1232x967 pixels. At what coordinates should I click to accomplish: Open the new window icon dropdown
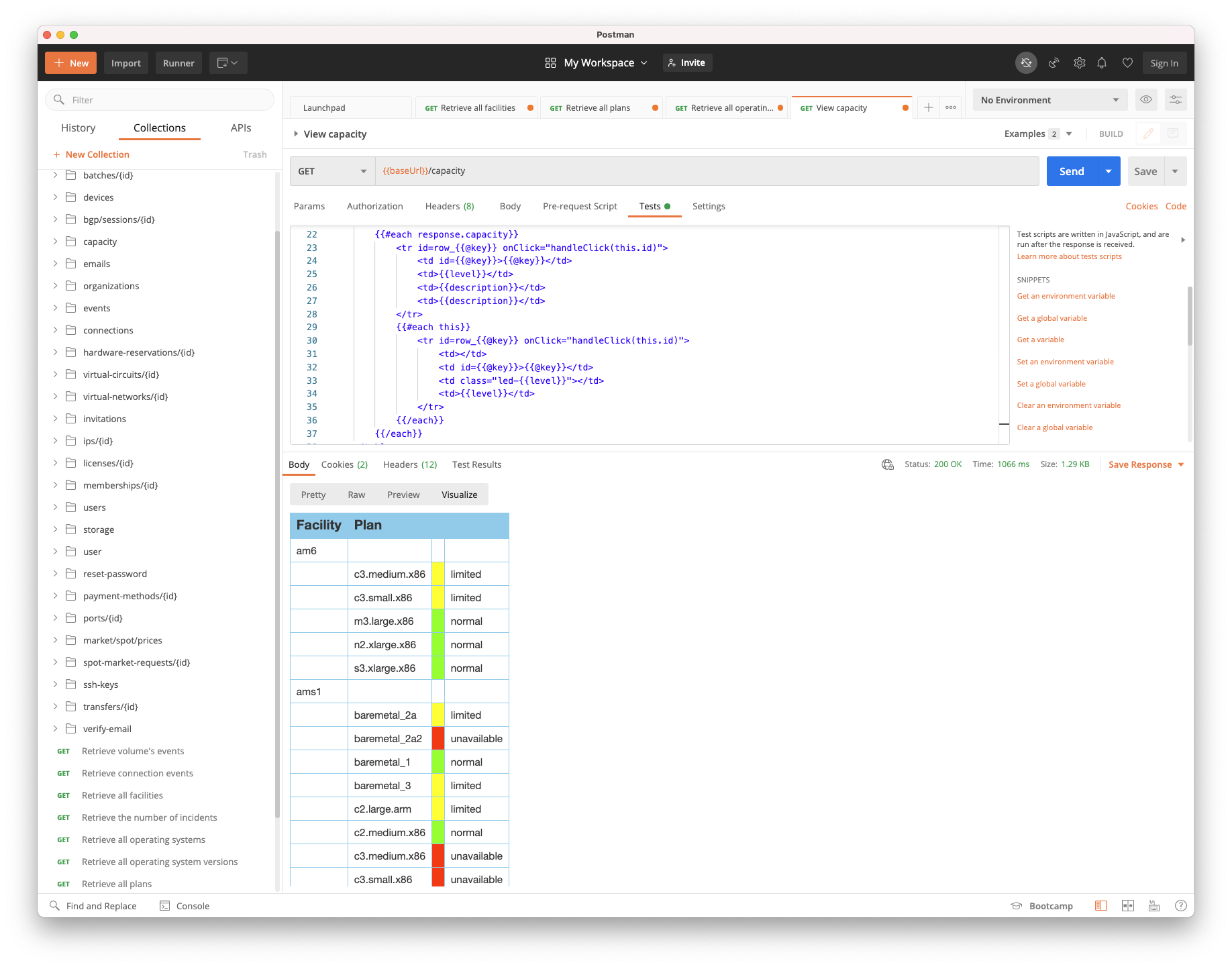tap(228, 63)
